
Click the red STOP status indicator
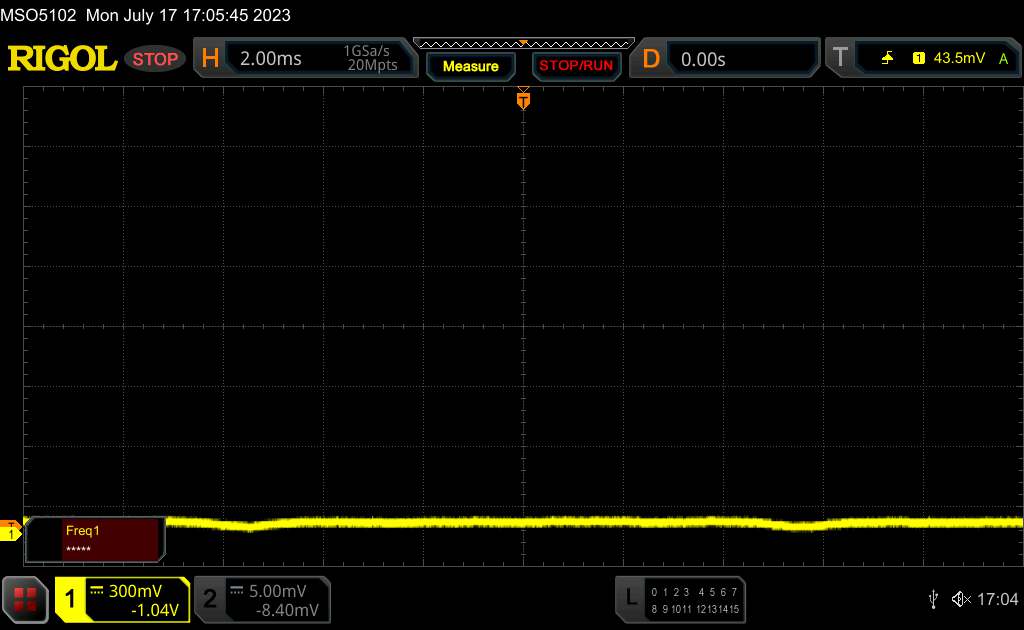(x=155, y=59)
